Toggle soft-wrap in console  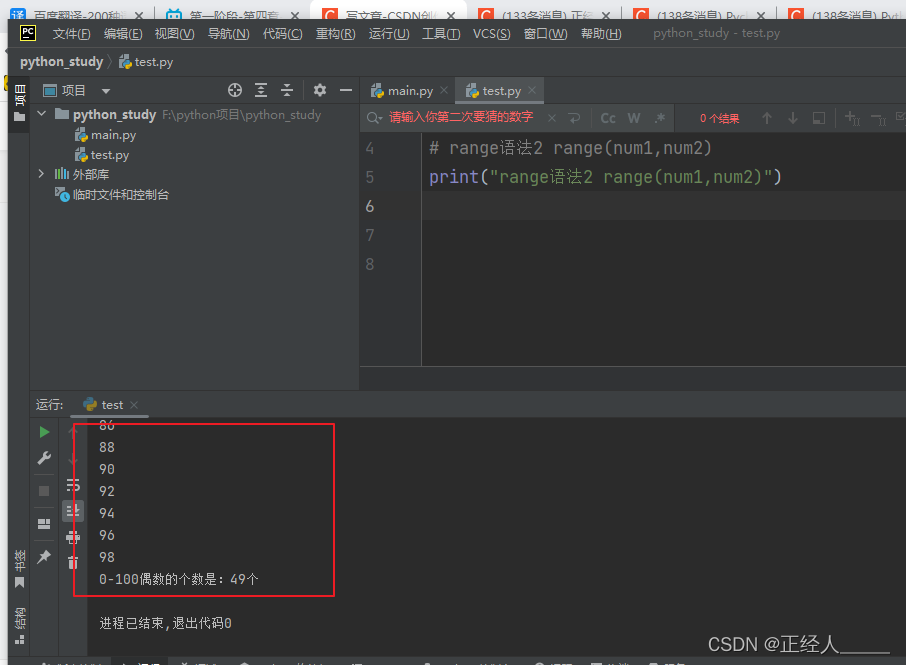tap(73, 484)
